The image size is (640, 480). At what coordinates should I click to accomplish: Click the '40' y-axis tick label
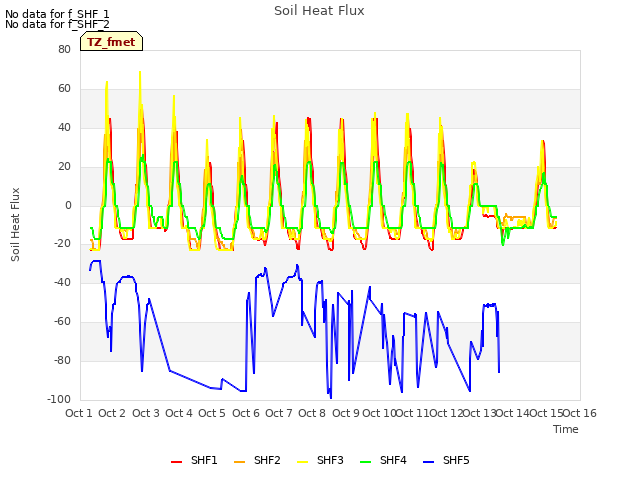pos(64,127)
